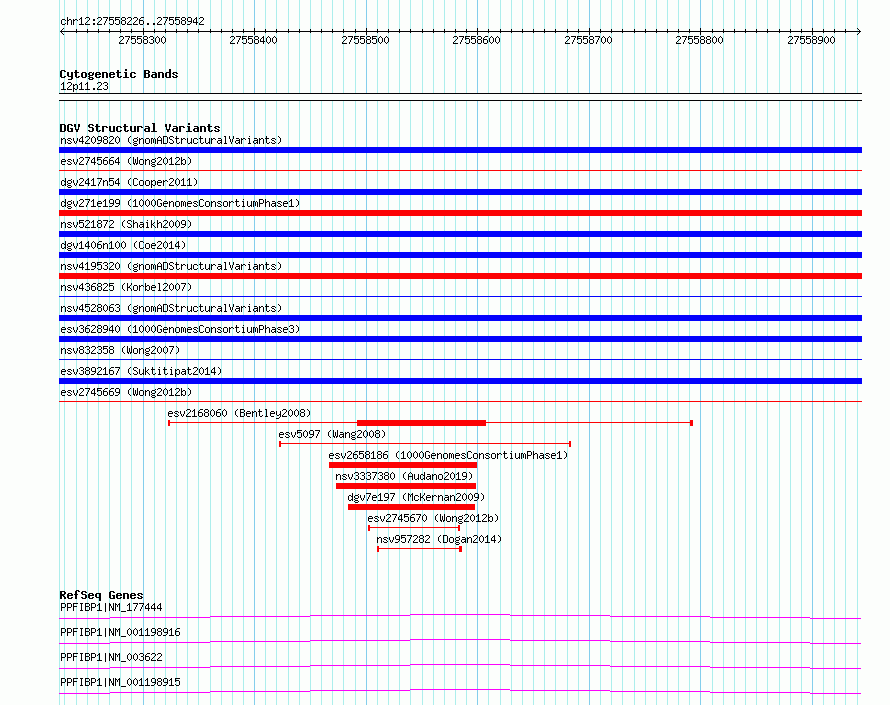
Task: Click the blue bar under nsv4209820
Action: (460, 150)
